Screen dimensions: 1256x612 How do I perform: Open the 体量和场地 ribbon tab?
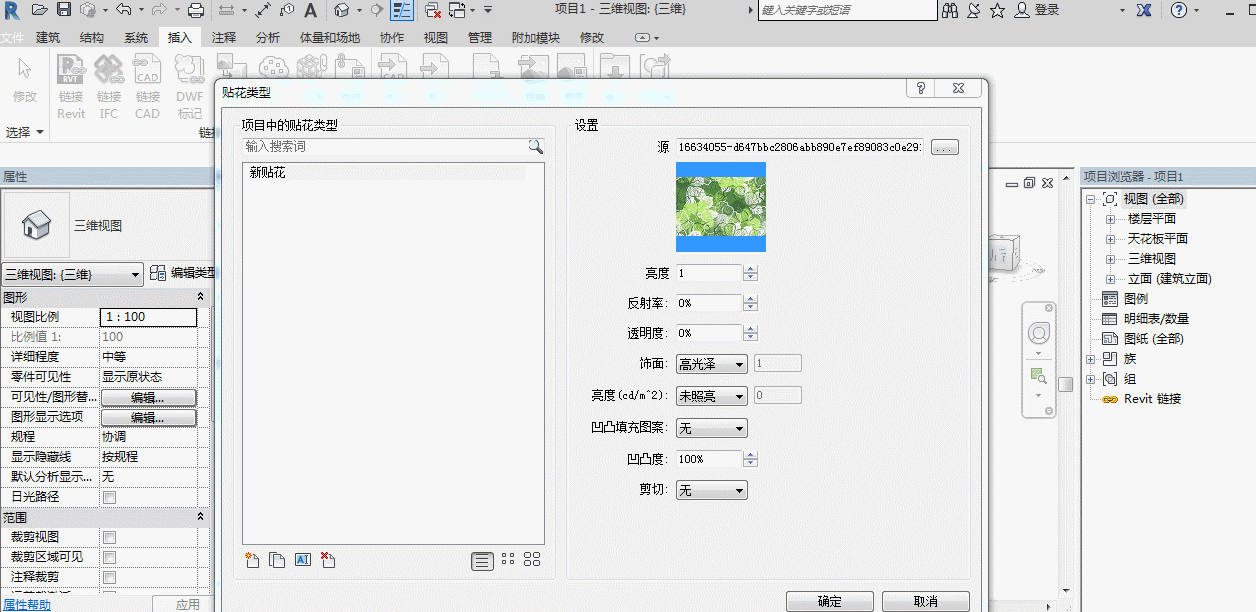(330, 38)
